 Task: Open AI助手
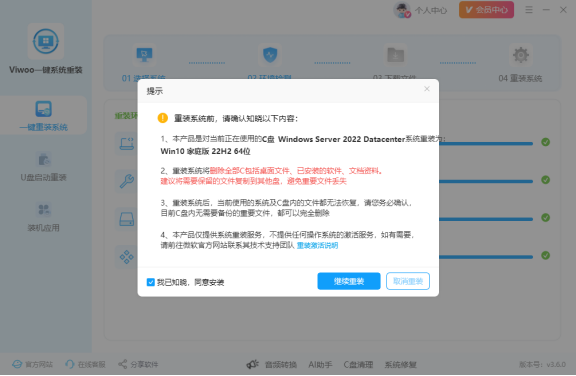[320, 365]
